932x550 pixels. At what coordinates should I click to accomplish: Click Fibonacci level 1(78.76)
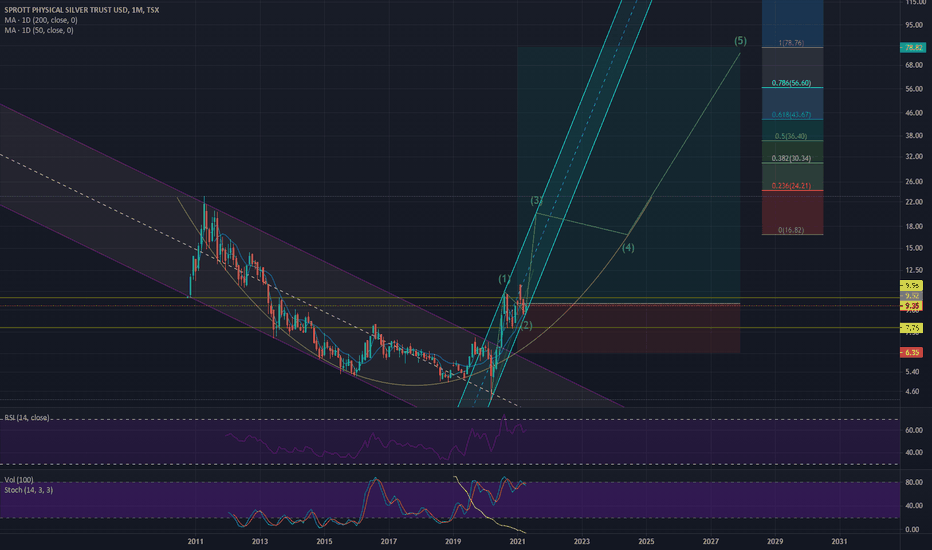pos(791,43)
